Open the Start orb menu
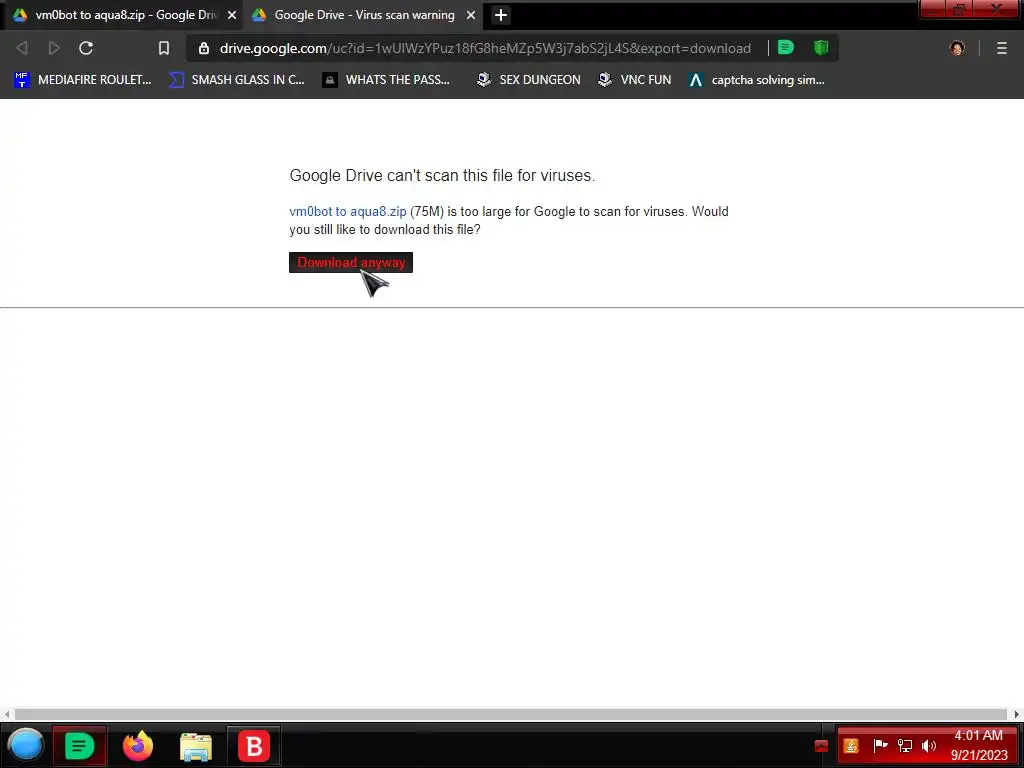1024x768 pixels. tap(26, 746)
